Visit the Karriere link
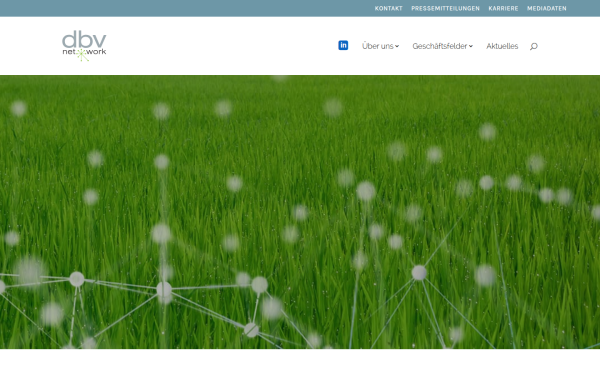This screenshot has width=600, height=375. click(x=503, y=8)
